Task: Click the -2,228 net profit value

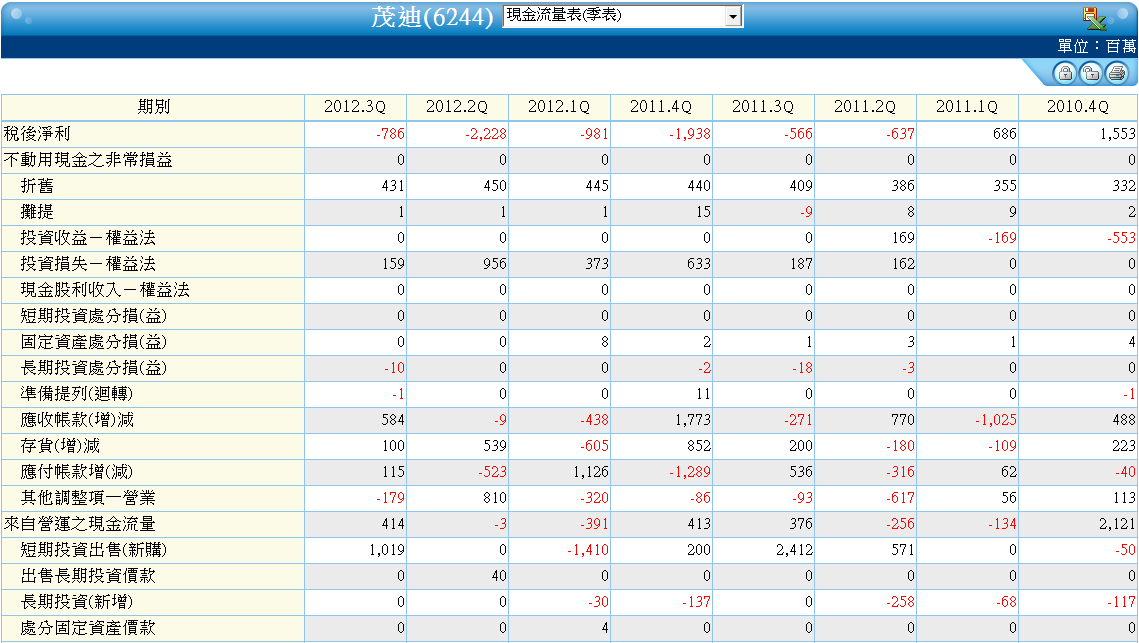Action: pos(486,134)
